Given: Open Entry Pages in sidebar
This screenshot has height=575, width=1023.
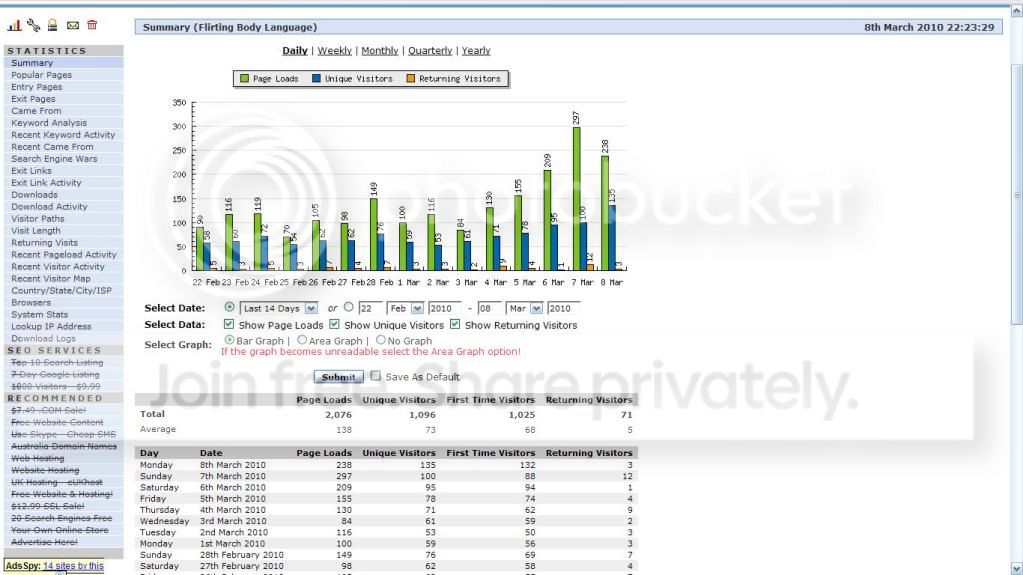Looking at the screenshot, I should tap(37, 87).
